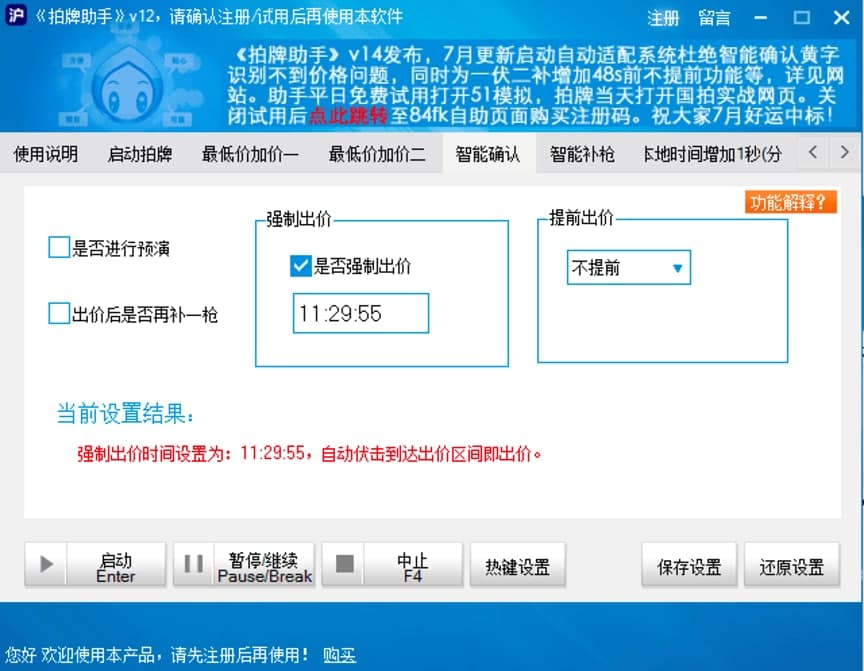This screenshot has height=671, width=864.
Task: Click the right arrow to scroll tabs
Action: (845, 153)
